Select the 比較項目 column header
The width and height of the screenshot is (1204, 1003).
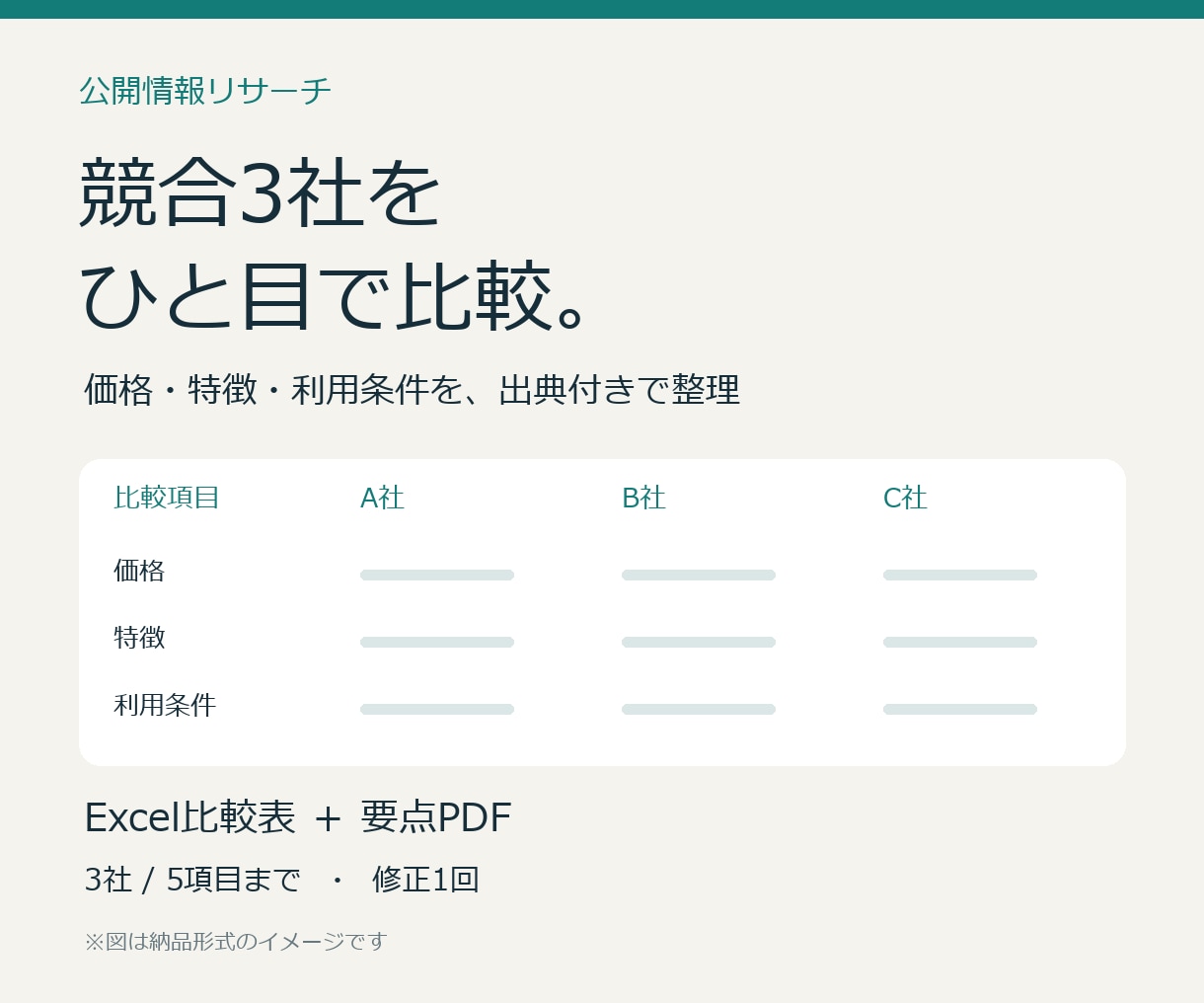point(166,498)
